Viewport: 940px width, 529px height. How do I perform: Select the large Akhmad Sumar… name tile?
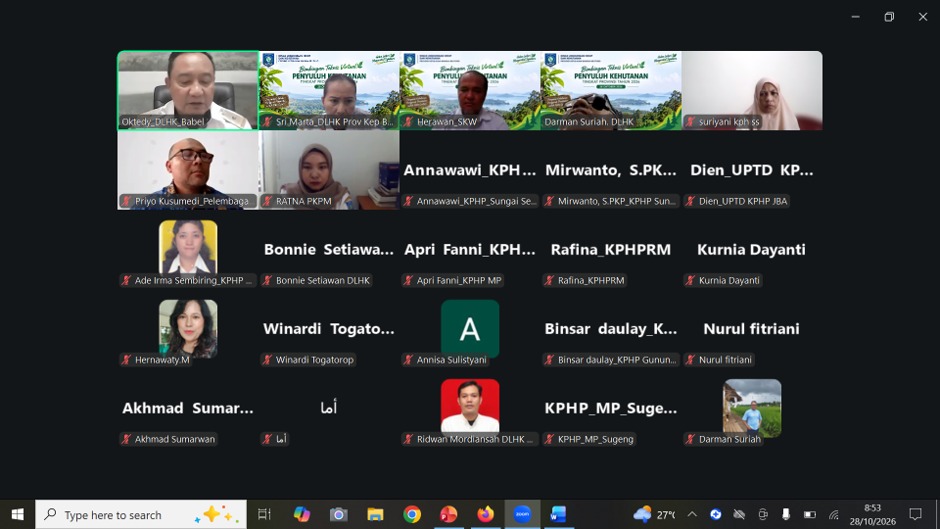point(188,408)
